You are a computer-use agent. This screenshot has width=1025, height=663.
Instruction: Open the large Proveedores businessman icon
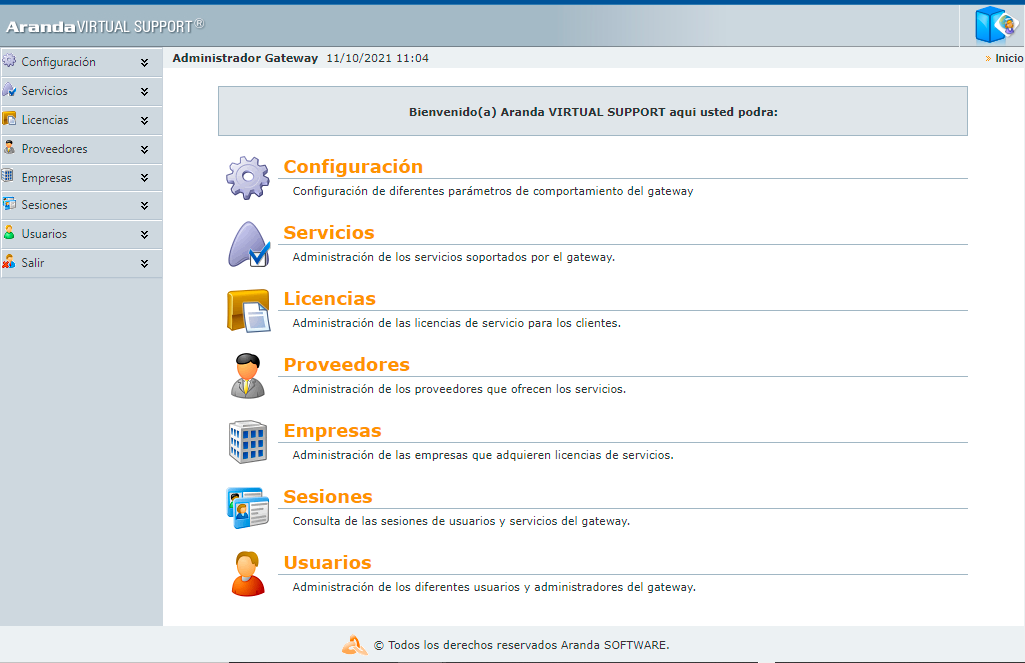248,376
